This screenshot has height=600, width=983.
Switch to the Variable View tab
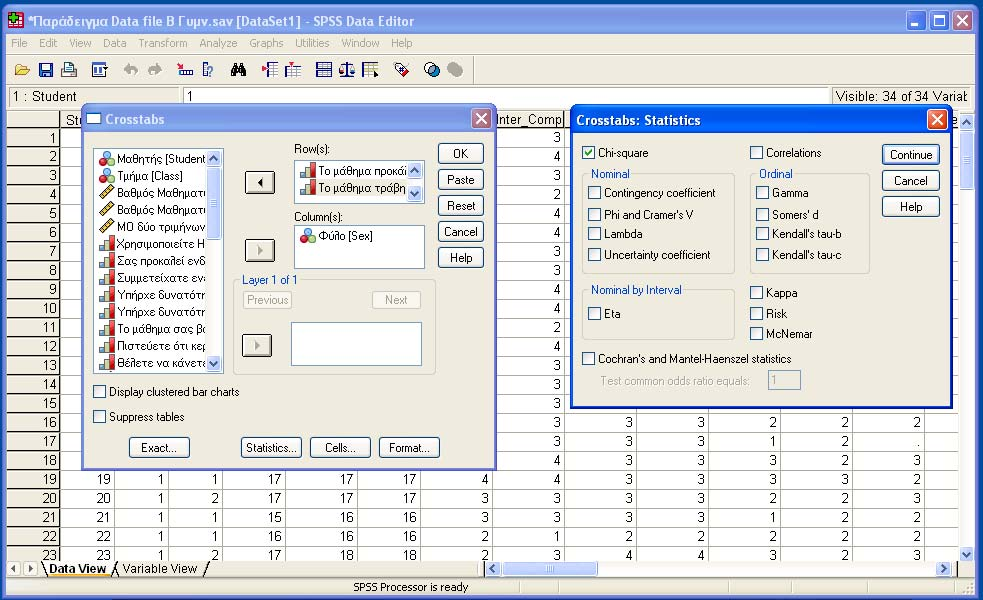(x=160, y=569)
